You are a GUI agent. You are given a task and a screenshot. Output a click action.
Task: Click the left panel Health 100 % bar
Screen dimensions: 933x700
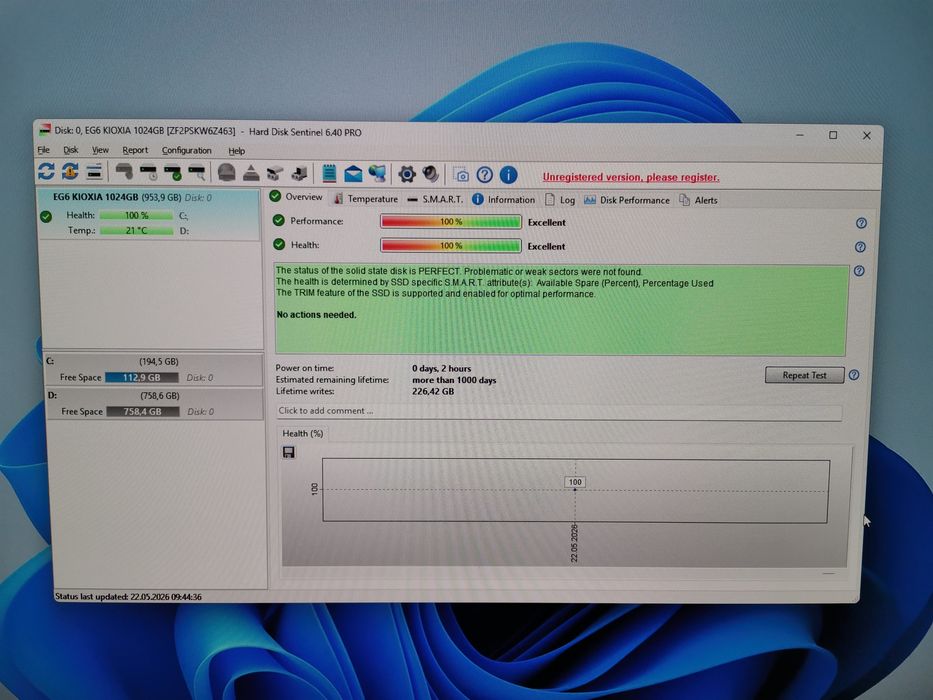136,215
